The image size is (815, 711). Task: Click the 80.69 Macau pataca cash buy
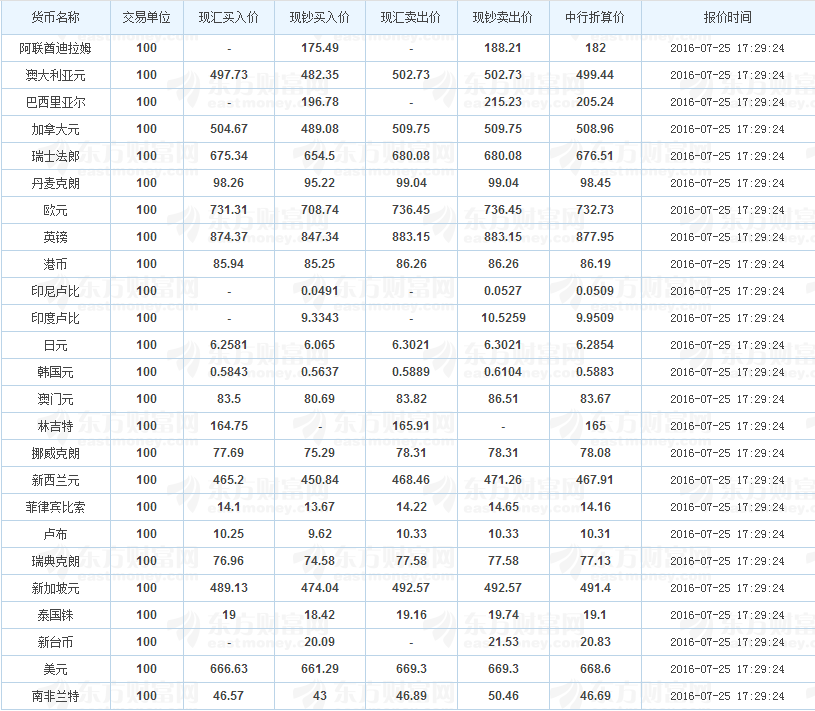click(320, 399)
